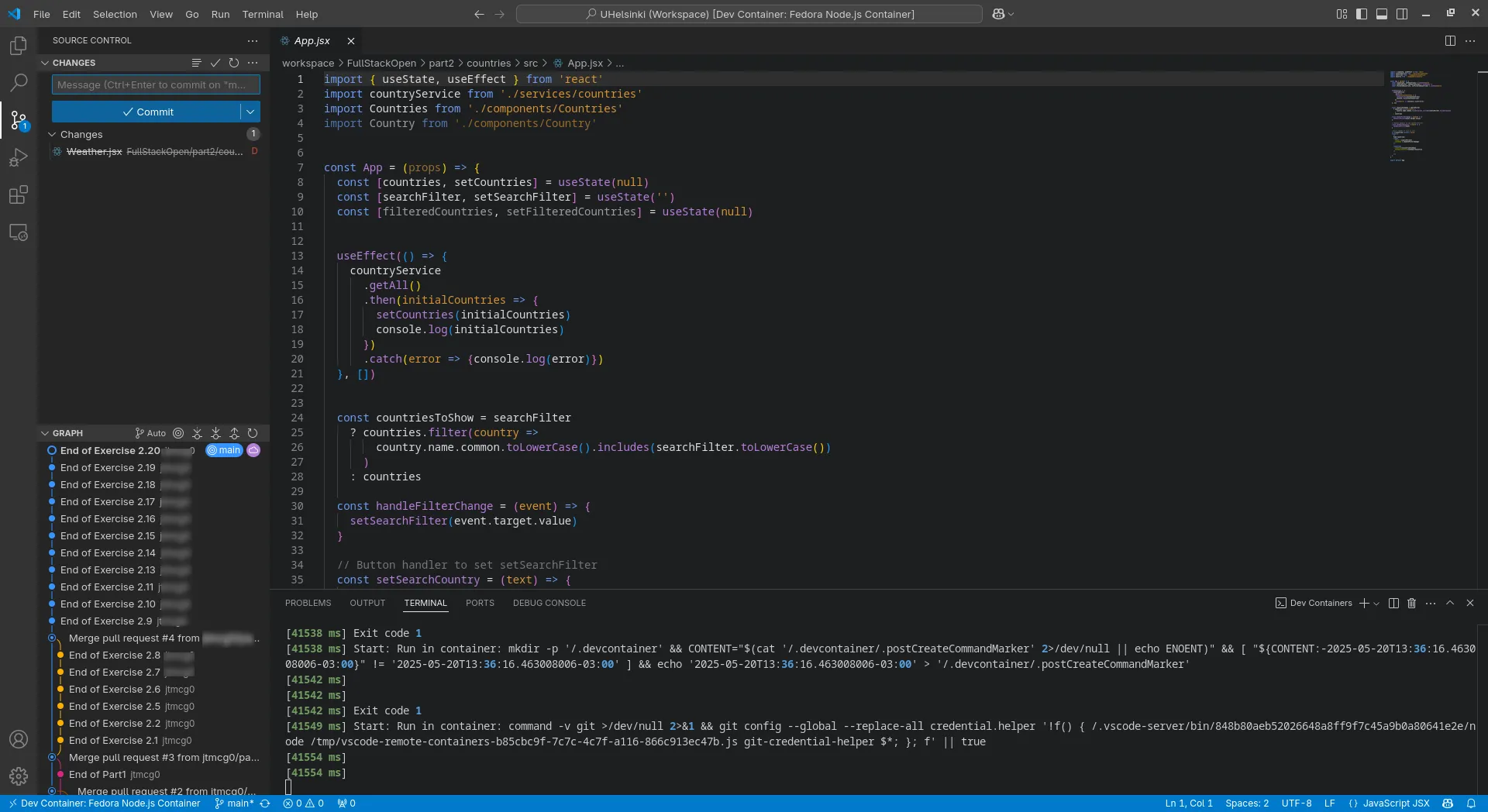Click the Kill Terminal trash icon
Screen dimensions: 1488x812
click(x=1410, y=603)
